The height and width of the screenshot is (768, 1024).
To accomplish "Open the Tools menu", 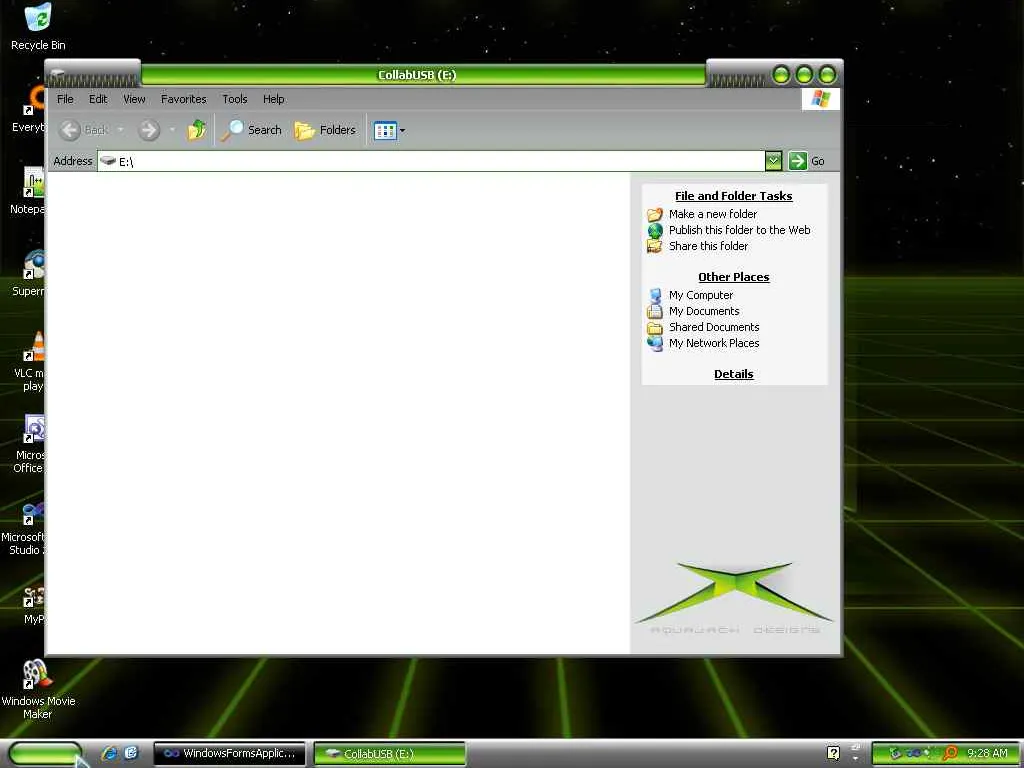I will click(234, 99).
